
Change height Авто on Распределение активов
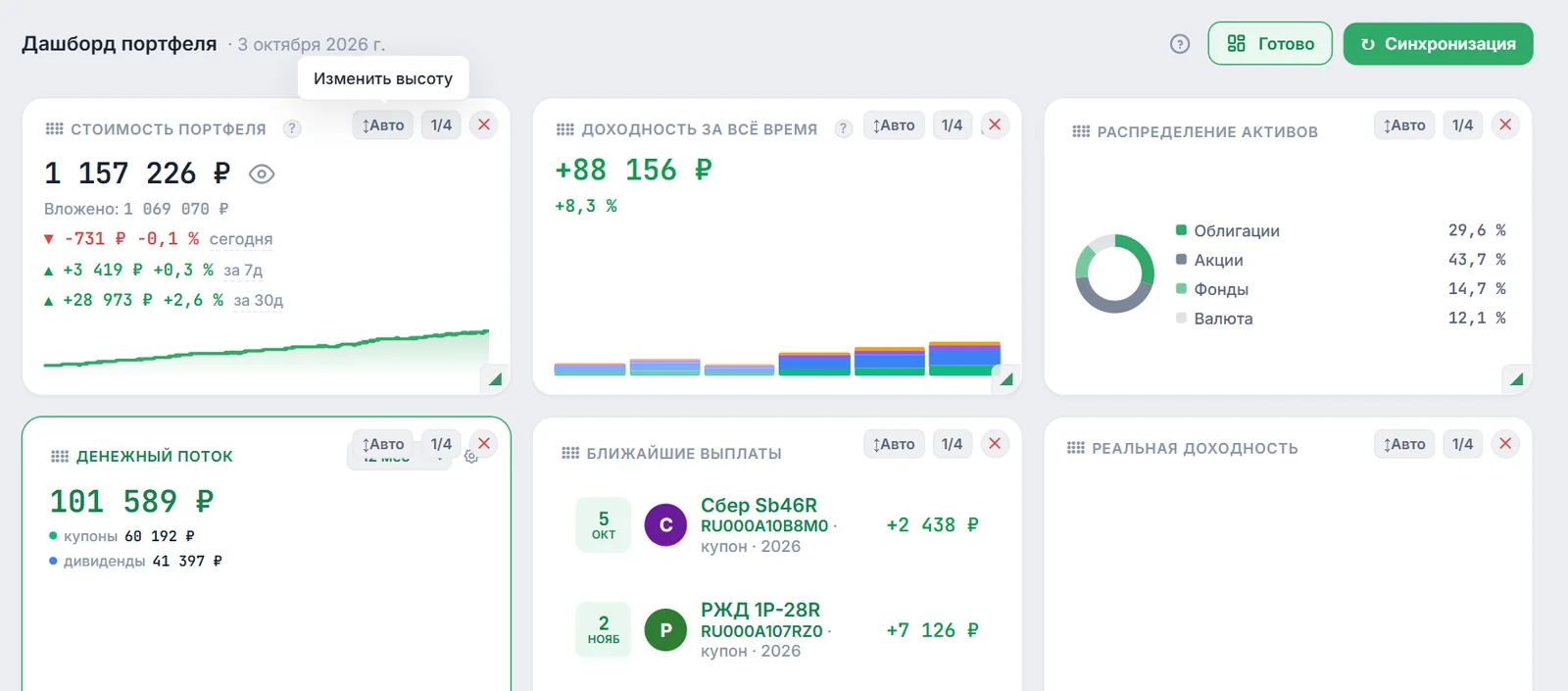pyautogui.click(x=1404, y=124)
